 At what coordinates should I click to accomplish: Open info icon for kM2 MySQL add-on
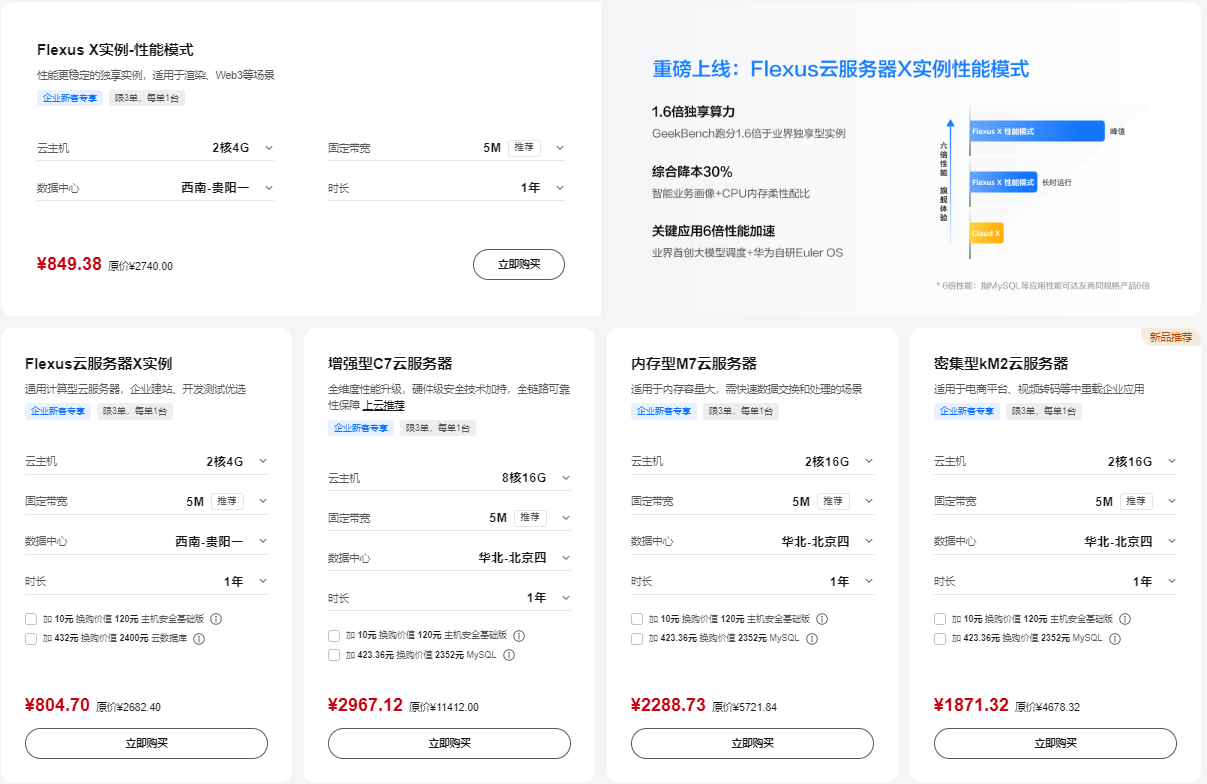coord(1115,639)
